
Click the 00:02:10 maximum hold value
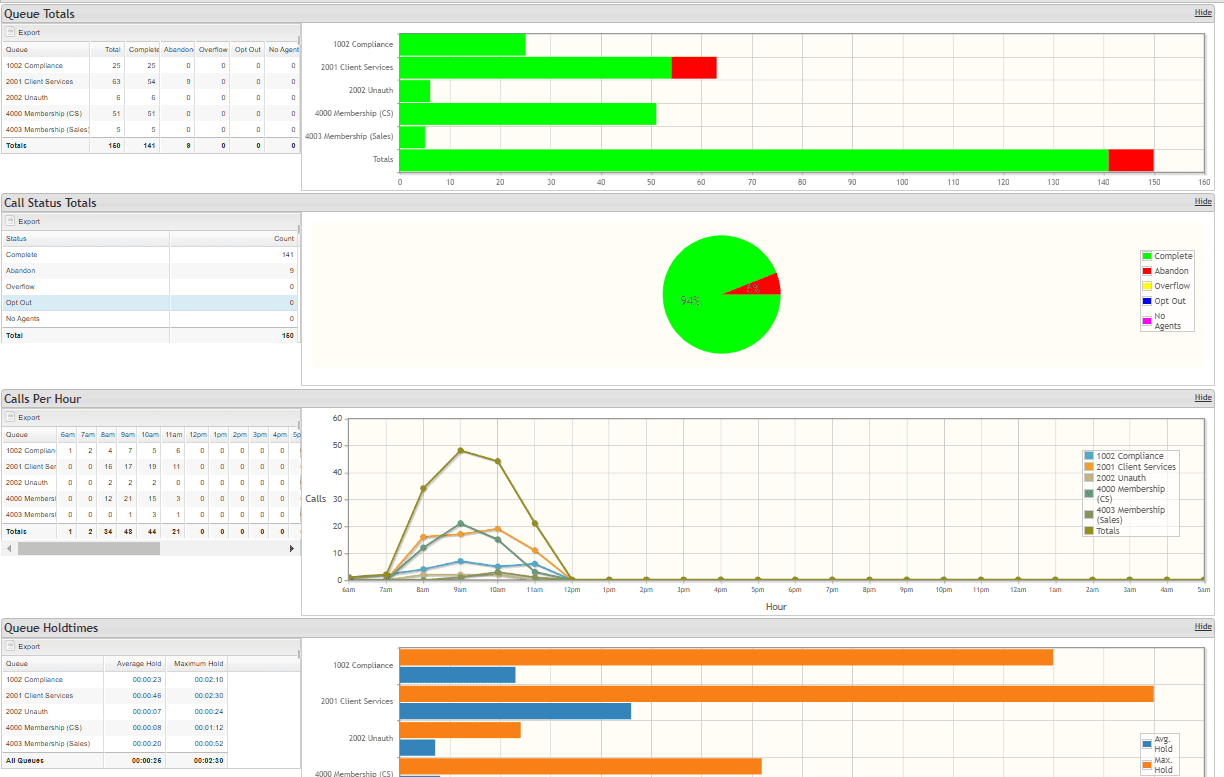(x=209, y=680)
